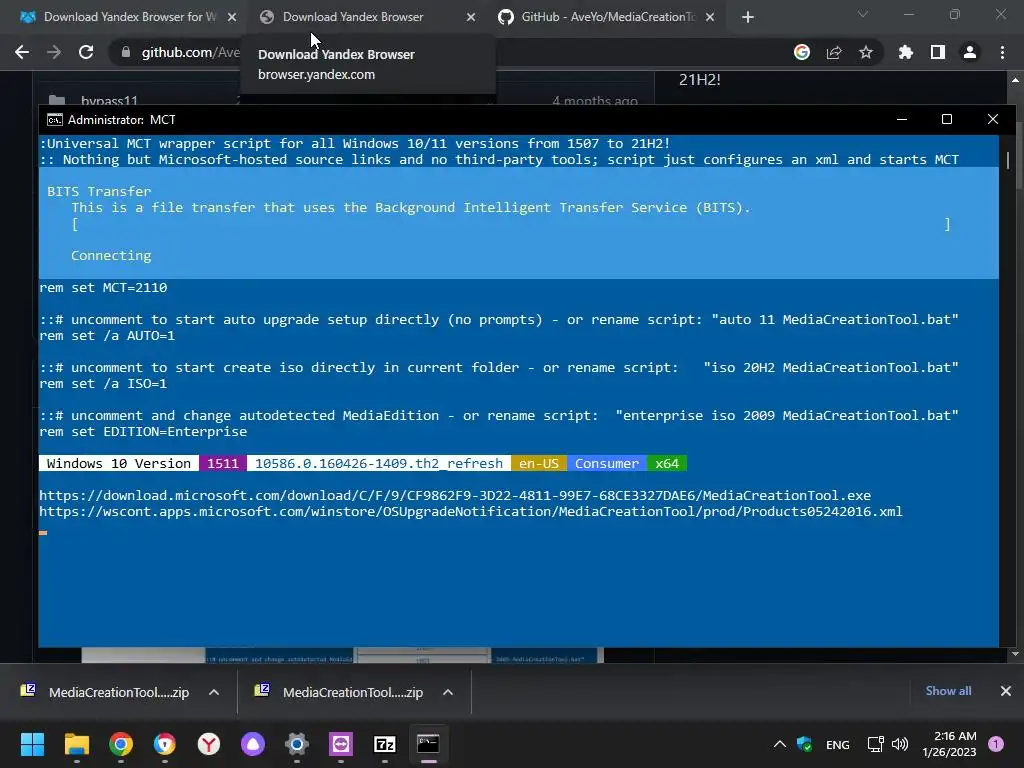The image size is (1024, 768).
Task: Open the bypass11 folder on GitHub page
Action: tap(109, 101)
